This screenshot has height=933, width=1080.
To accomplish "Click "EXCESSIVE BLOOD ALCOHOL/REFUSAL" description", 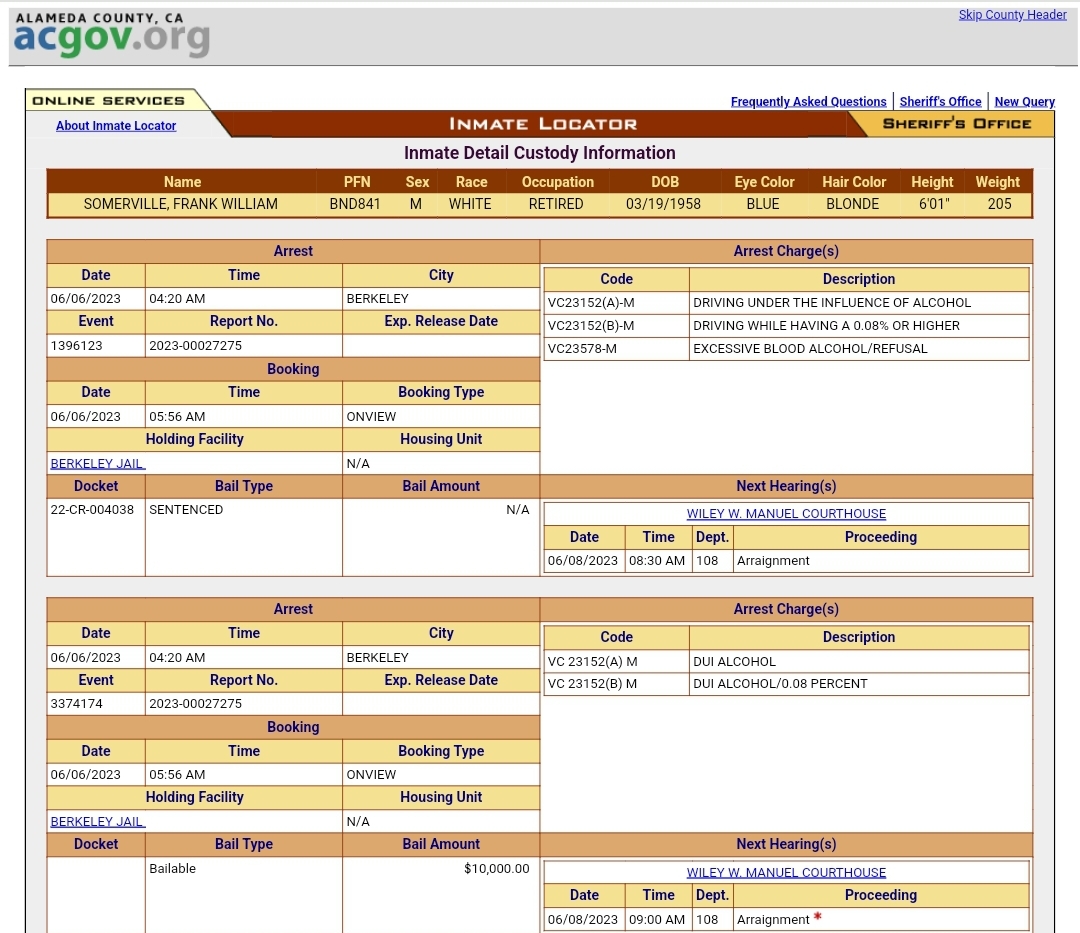I will point(810,348).
